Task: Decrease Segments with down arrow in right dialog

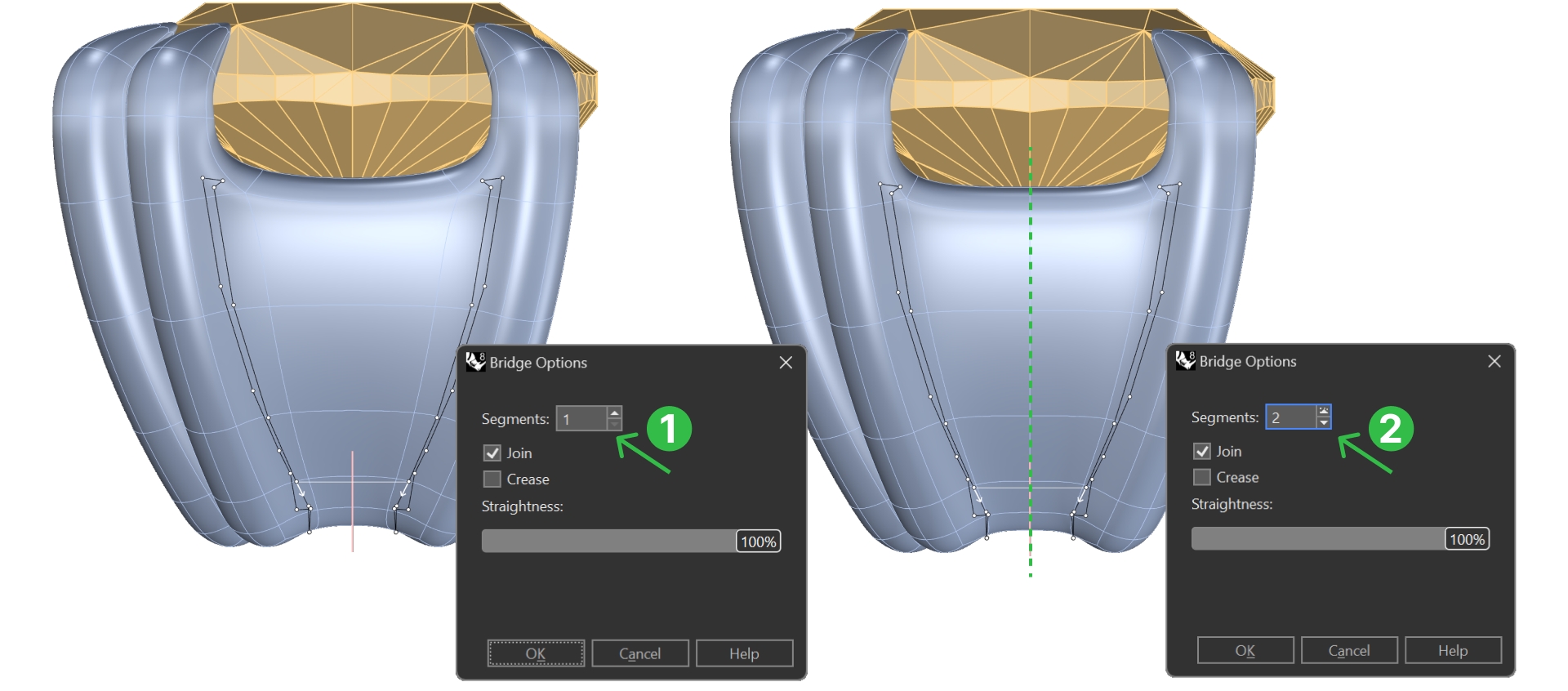Action: (1324, 422)
